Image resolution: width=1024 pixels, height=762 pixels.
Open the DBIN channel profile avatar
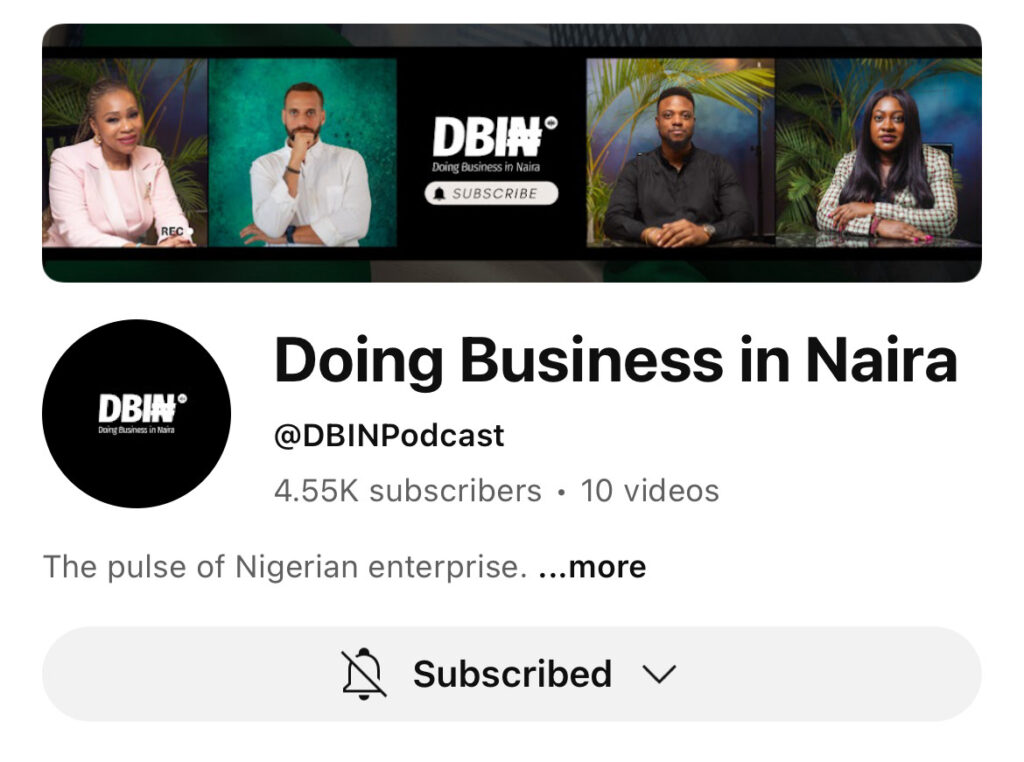coord(136,413)
